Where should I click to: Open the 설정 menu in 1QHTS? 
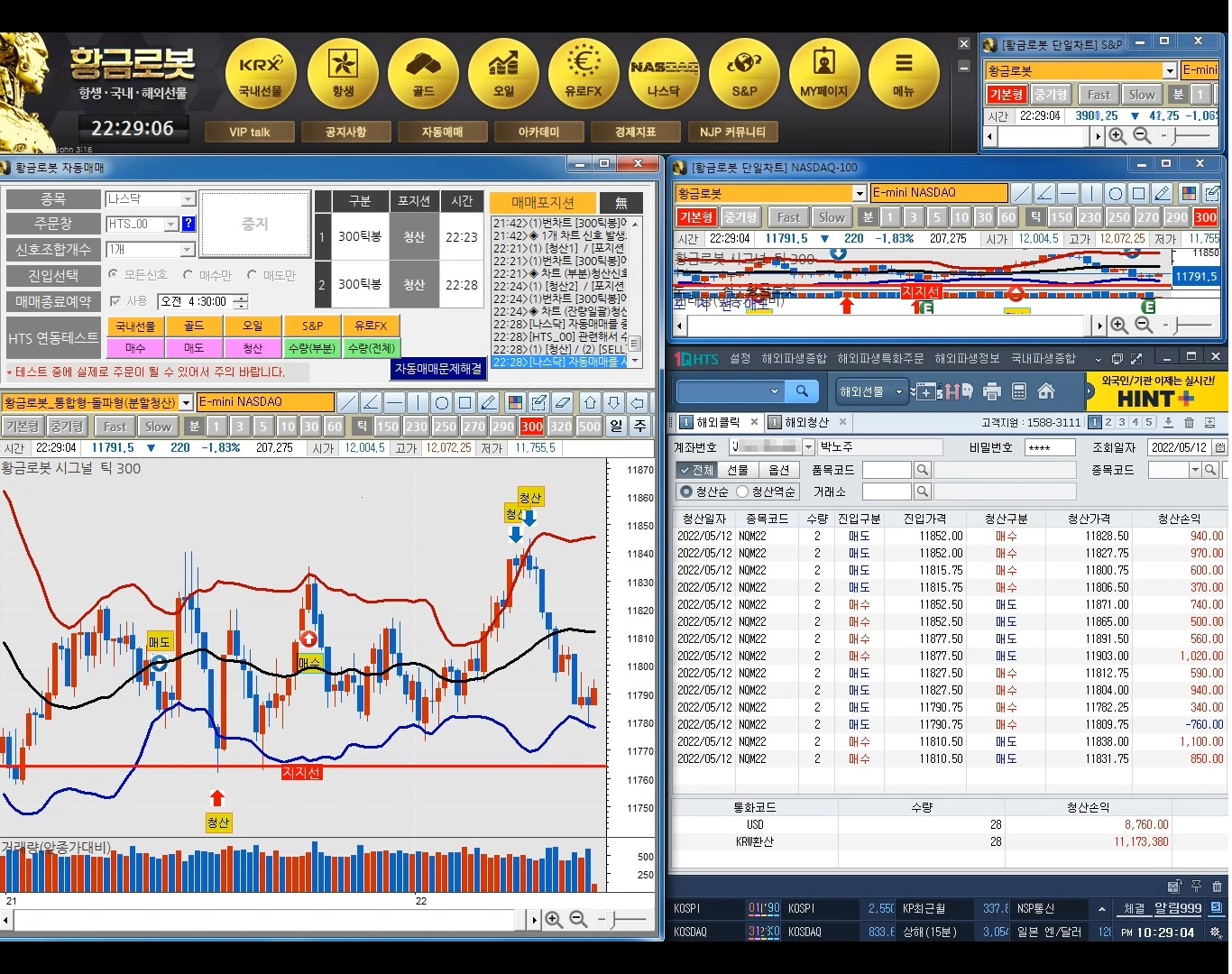pos(740,358)
